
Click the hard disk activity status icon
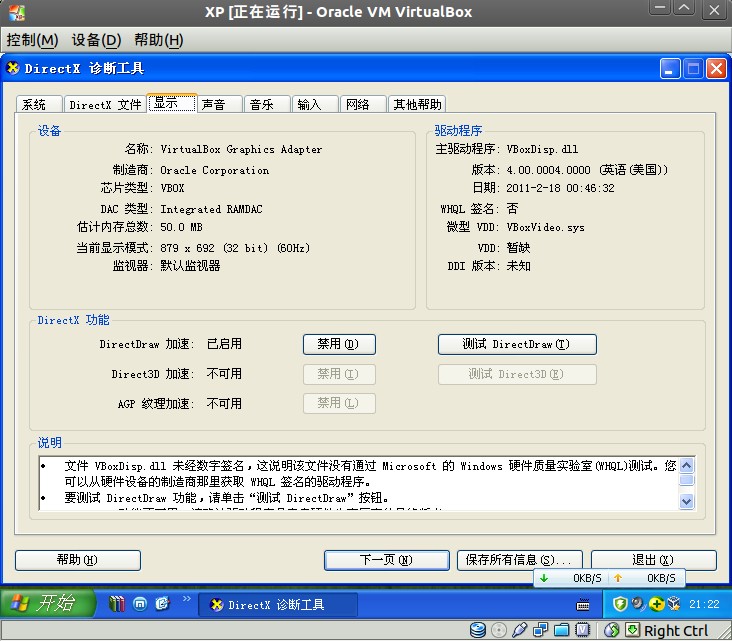pyautogui.click(x=478, y=630)
